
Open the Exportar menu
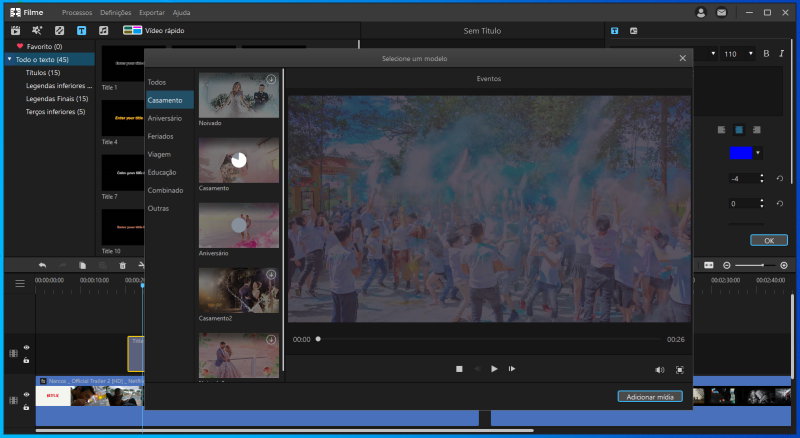click(x=152, y=13)
